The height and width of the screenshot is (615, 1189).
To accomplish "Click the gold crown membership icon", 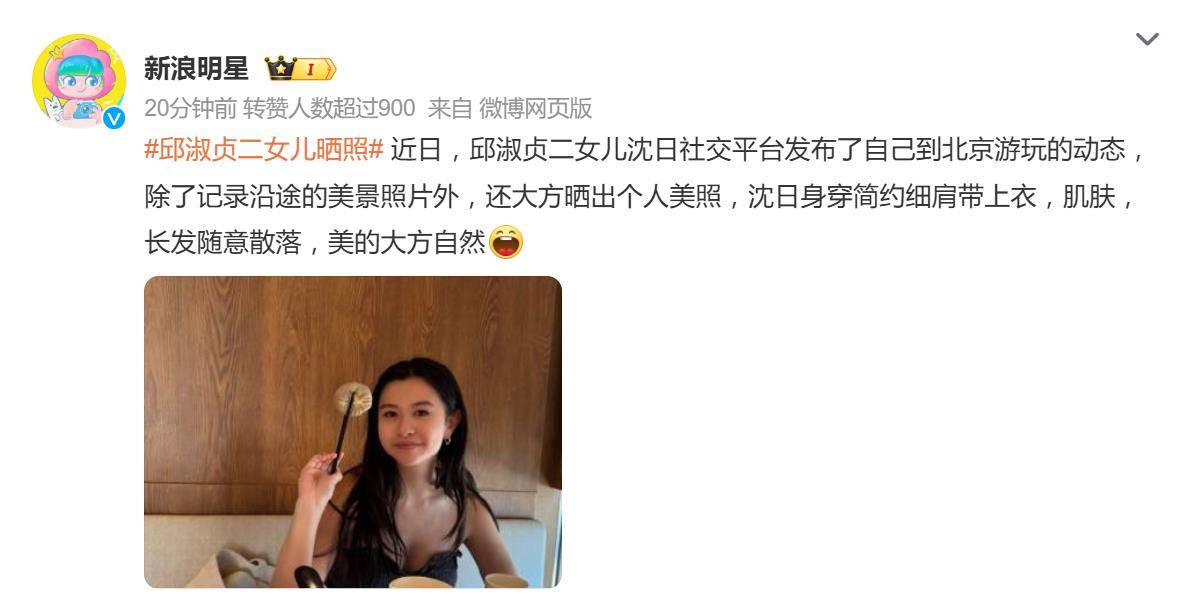I will (279, 69).
